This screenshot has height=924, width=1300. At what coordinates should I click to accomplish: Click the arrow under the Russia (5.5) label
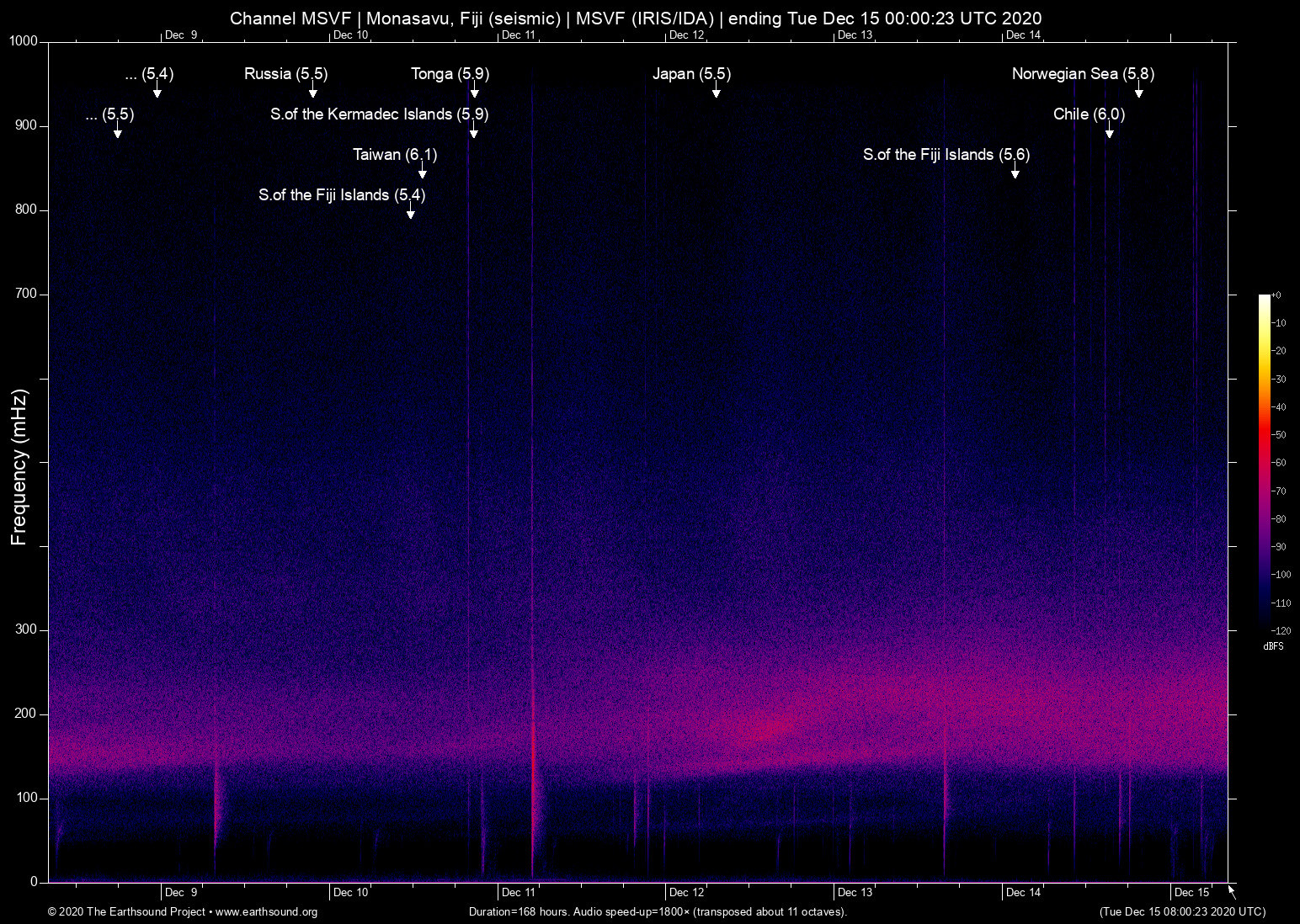click(313, 92)
